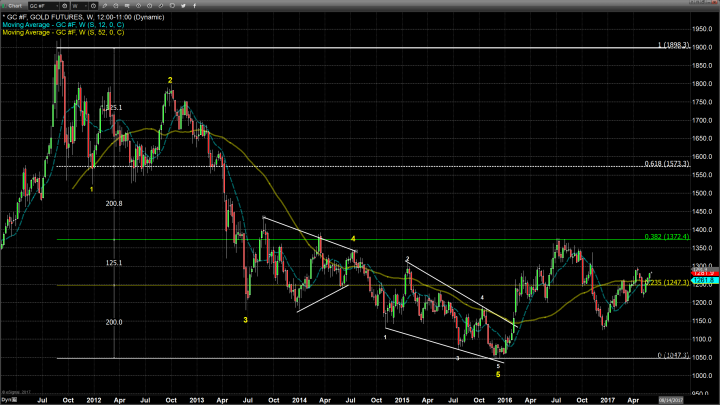Click the 1000.0 price axis label
Image resolution: width=720 pixels, height=405 pixels.
(x=702, y=376)
